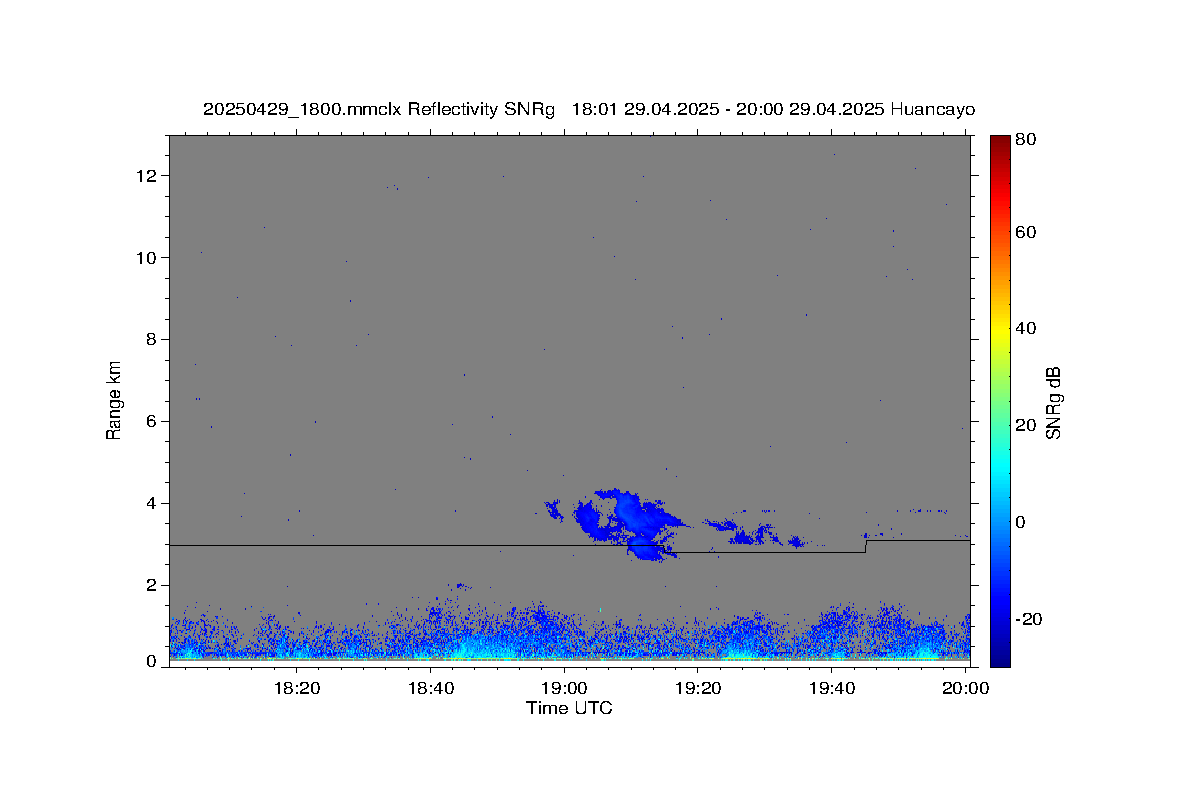
Task: Click the 19:00 time tick label
Action: [x=564, y=688]
